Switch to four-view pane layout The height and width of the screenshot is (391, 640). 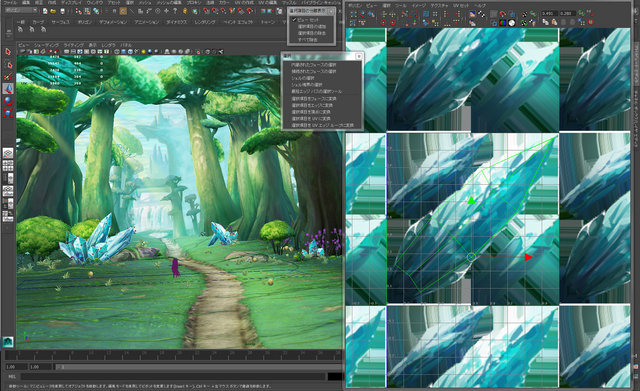[x=8, y=165]
